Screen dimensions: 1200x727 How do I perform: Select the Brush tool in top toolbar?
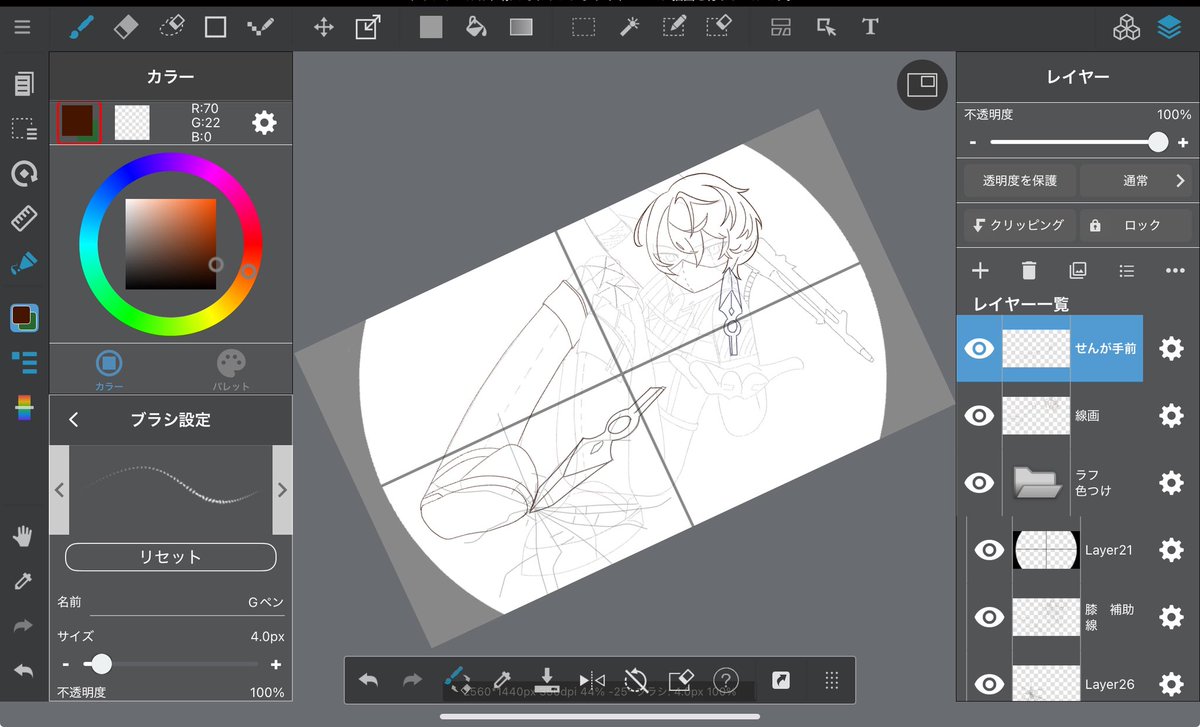tap(81, 27)
